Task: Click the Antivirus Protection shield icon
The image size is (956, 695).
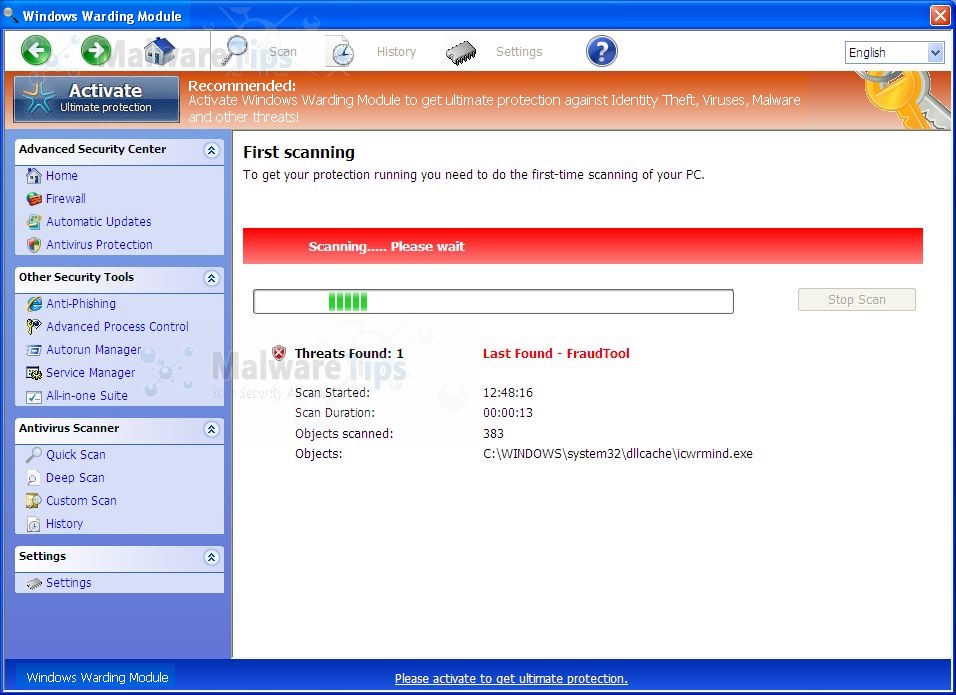Action: [x=34, y=245]
